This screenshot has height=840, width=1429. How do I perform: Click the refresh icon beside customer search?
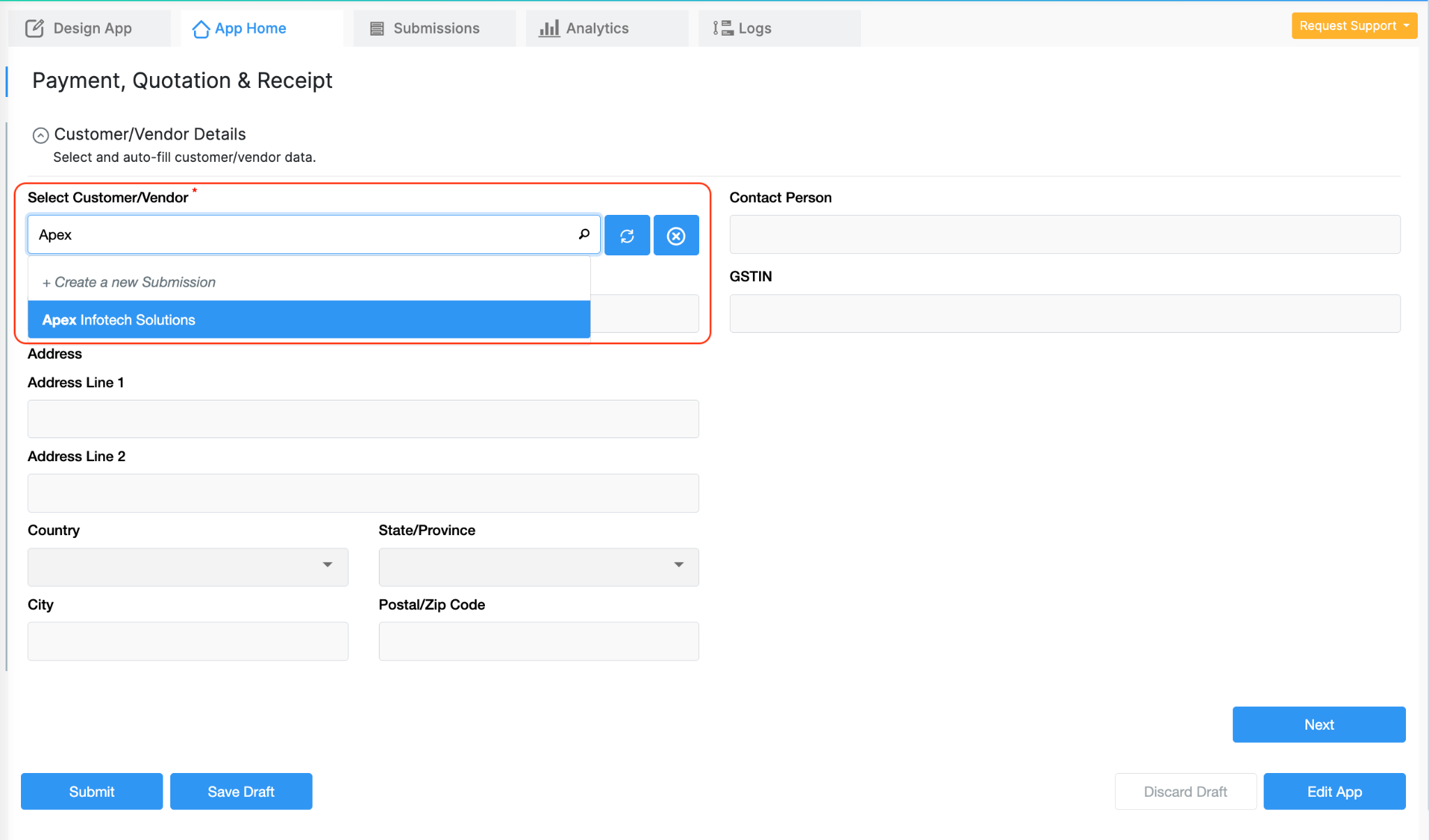click(x=627, y=236)
